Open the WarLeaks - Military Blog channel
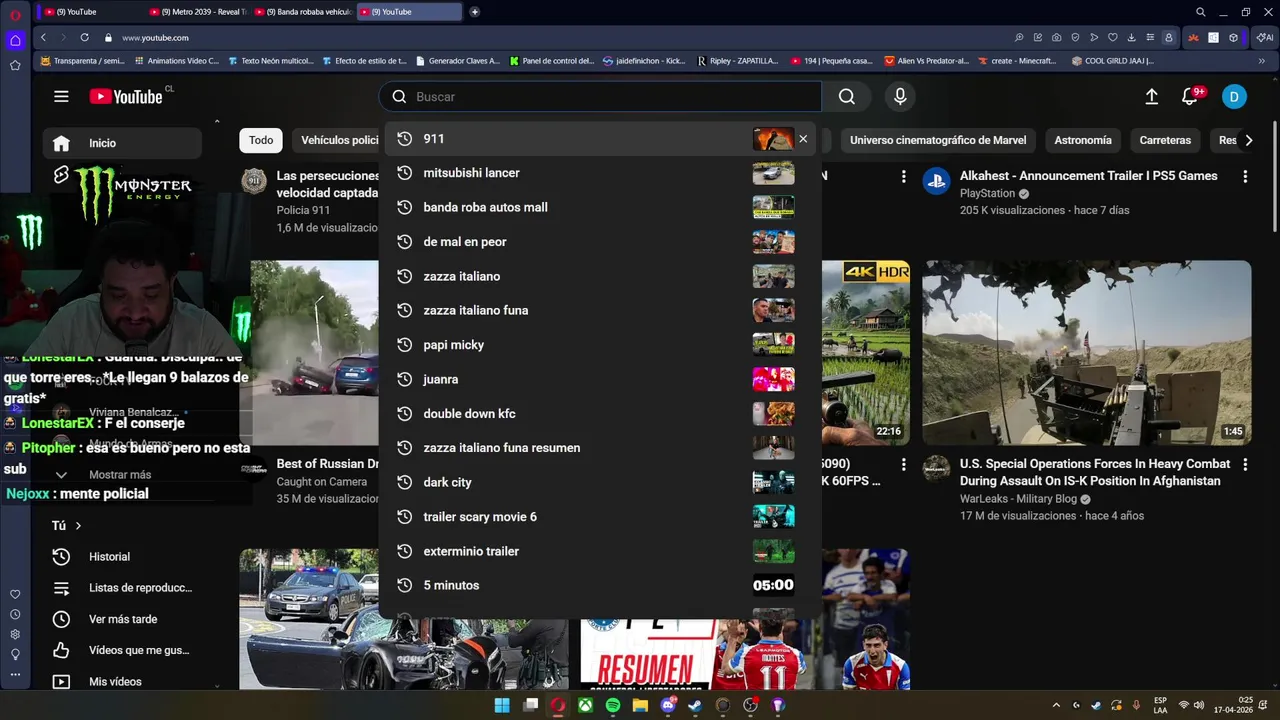 pos(1018,499)
